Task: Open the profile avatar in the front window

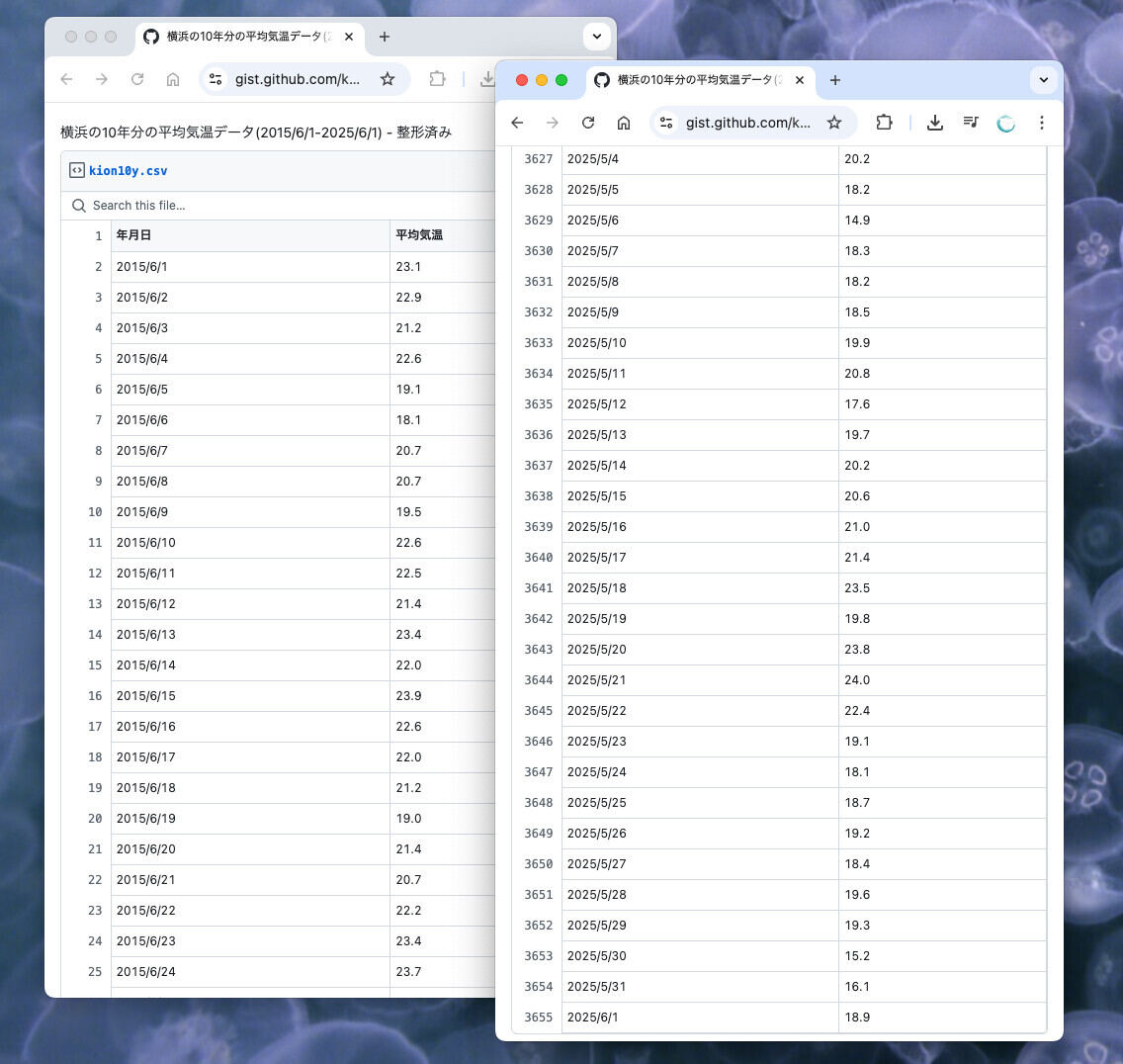Action: point(1006,124)
